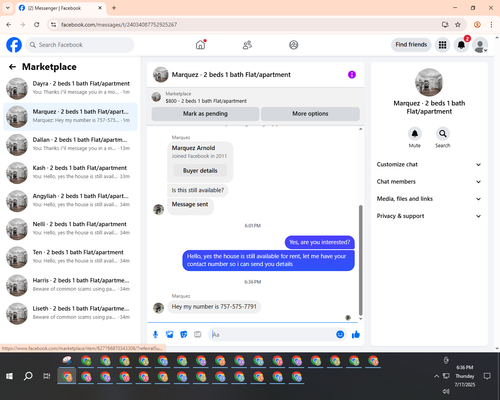Viewport: 500px width, 400px height.
Task: Open the Harris conversation
Action: click(70, 286)
